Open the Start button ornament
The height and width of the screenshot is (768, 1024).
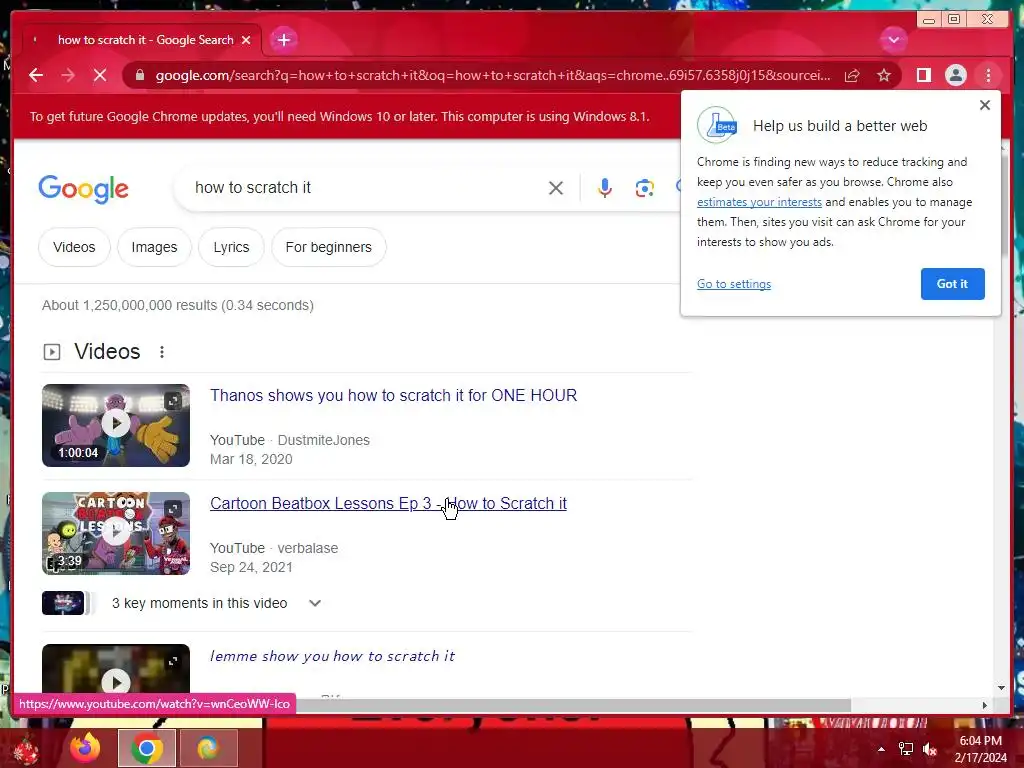tap(25, 750)
